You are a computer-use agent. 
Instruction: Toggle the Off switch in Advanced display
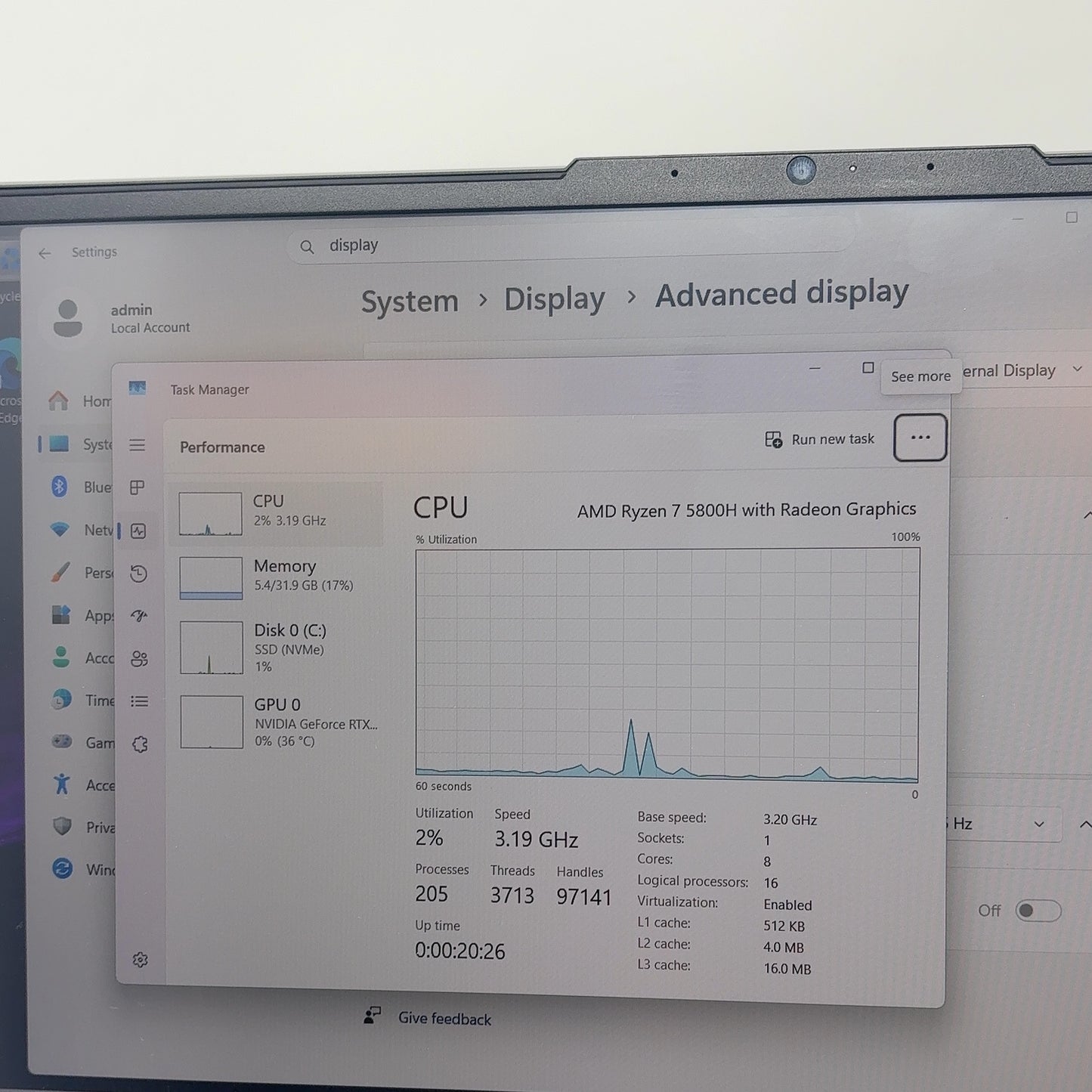(x=1037, y=911)
